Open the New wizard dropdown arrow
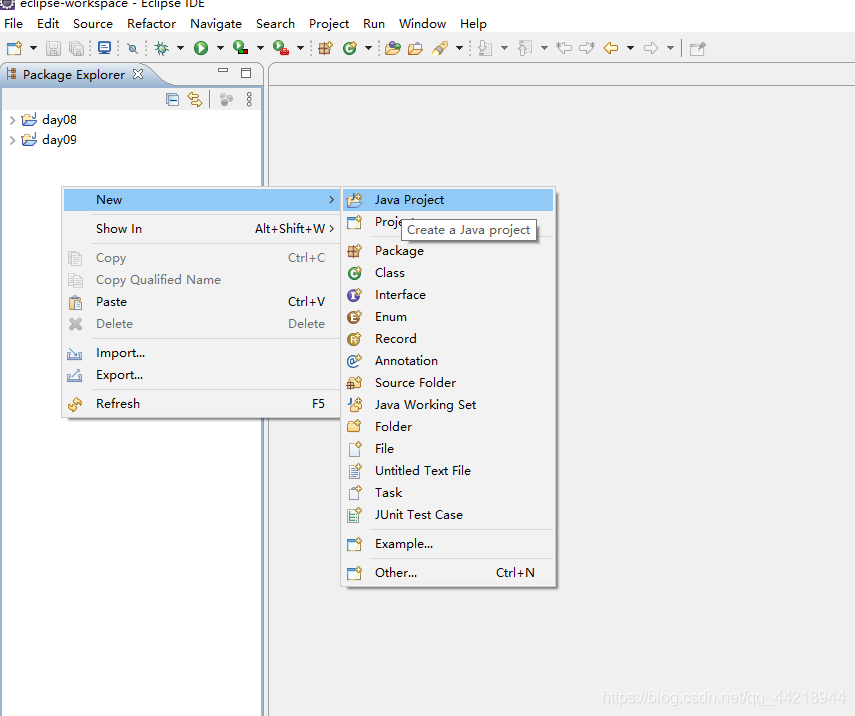Viewport: 855px width, 716px height. click(x=33, y=49)
